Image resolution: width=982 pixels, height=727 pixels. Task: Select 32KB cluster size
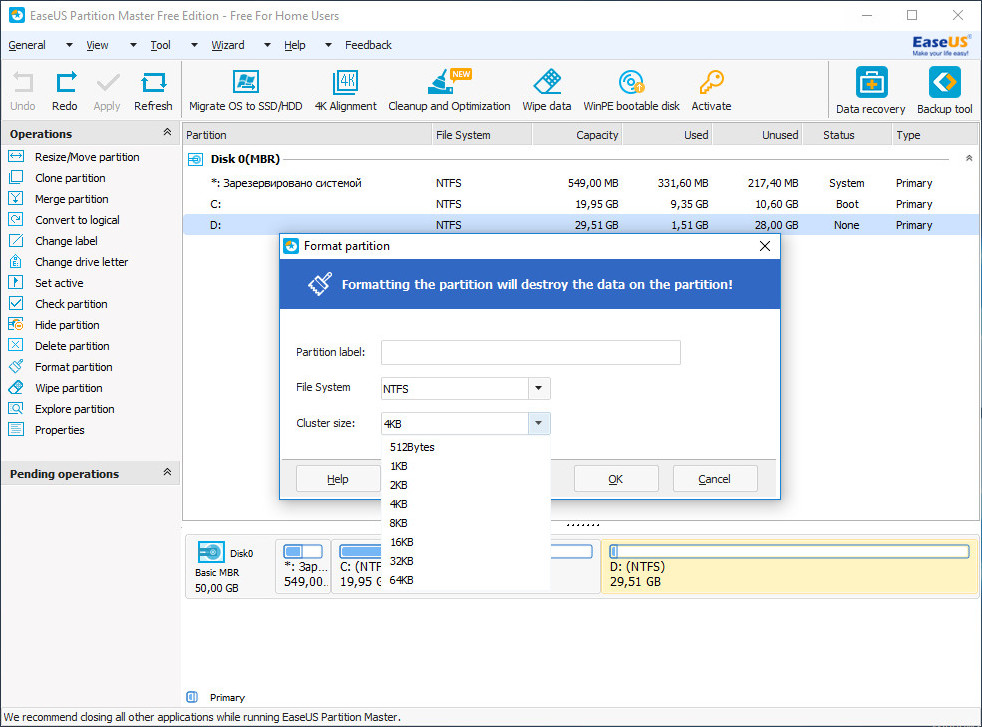[x=465, y=561]
